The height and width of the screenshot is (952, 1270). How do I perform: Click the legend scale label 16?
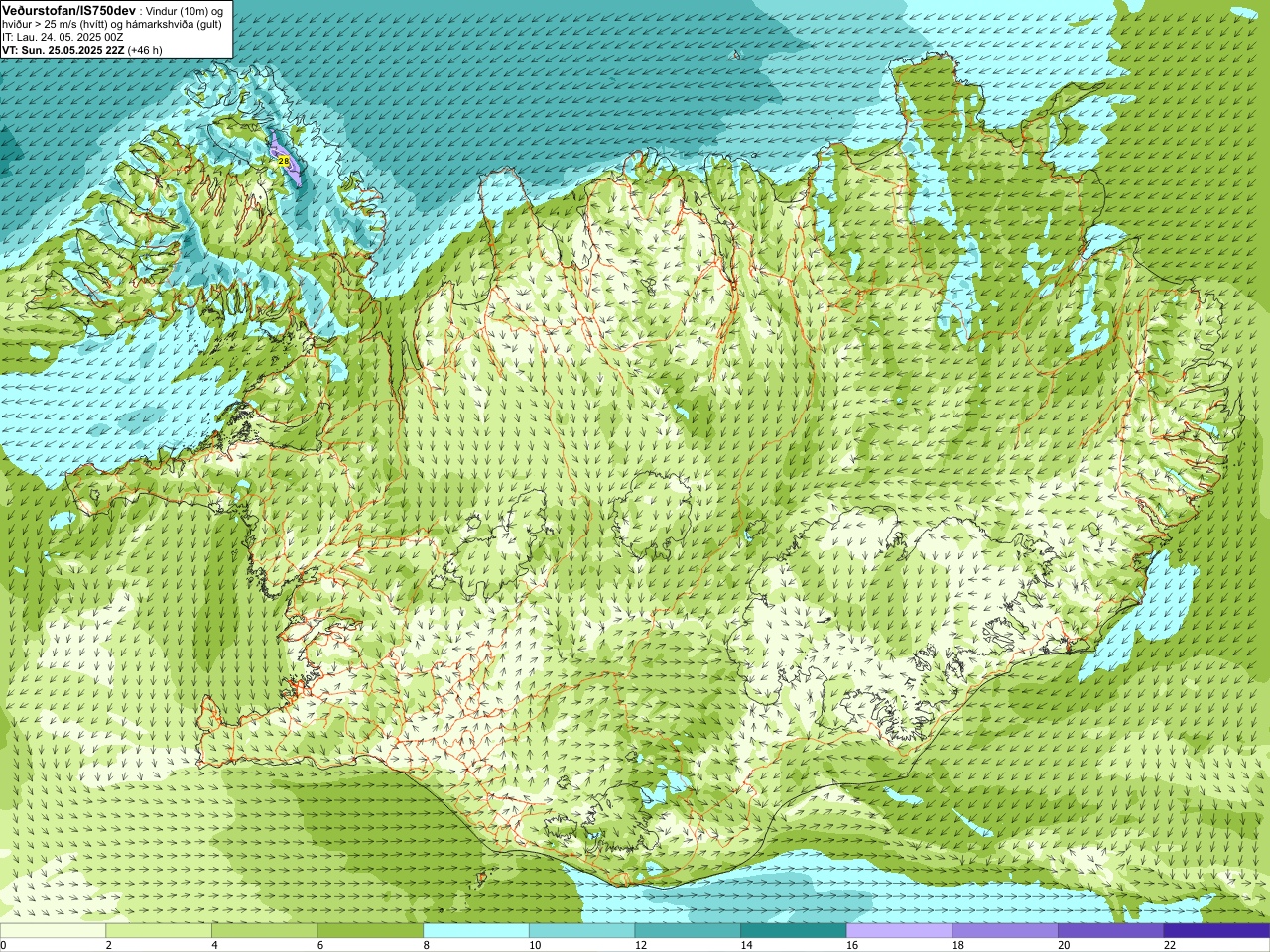[852, 946]
